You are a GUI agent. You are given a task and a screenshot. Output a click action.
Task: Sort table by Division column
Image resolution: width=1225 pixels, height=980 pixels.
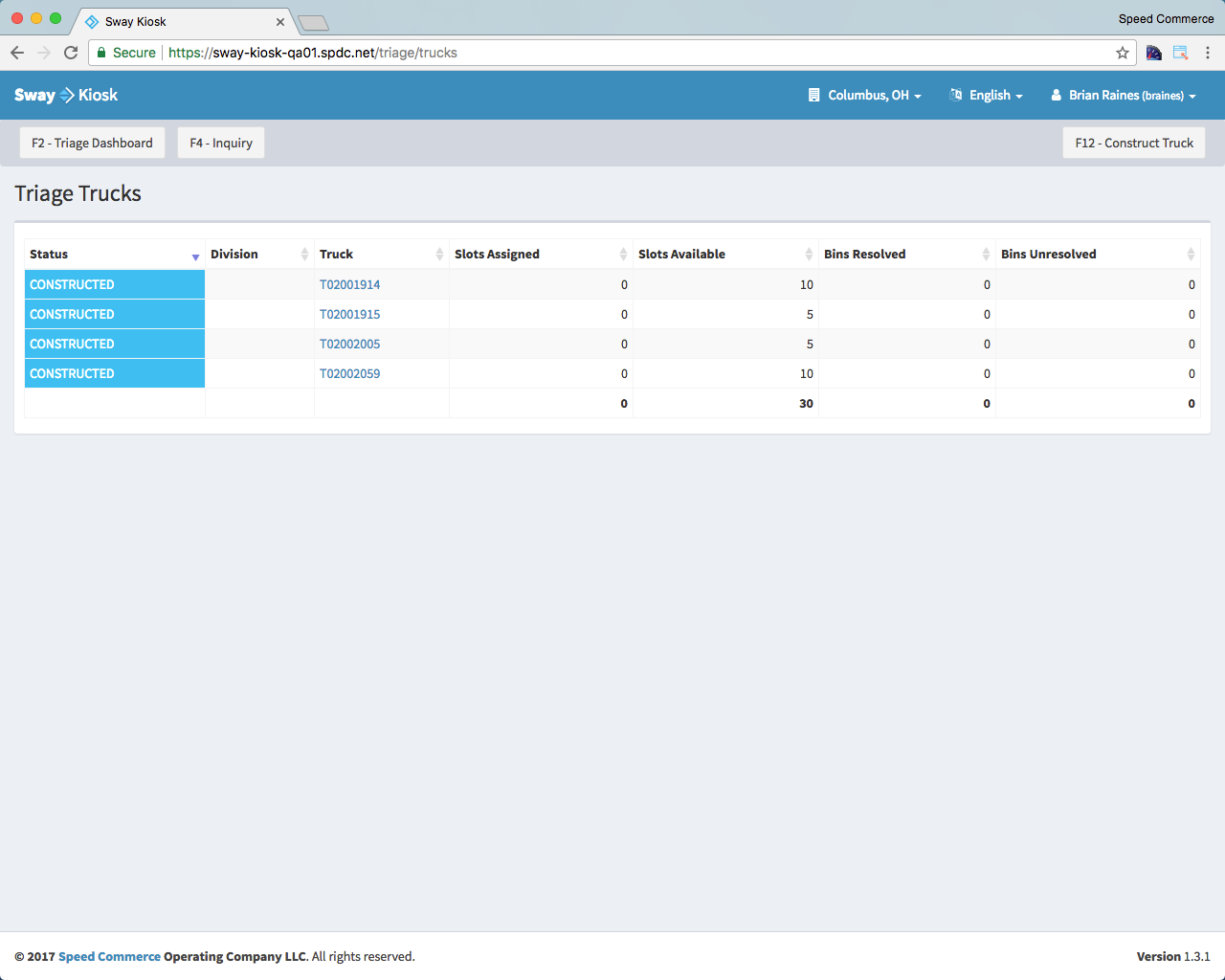[x=259, y=254]
